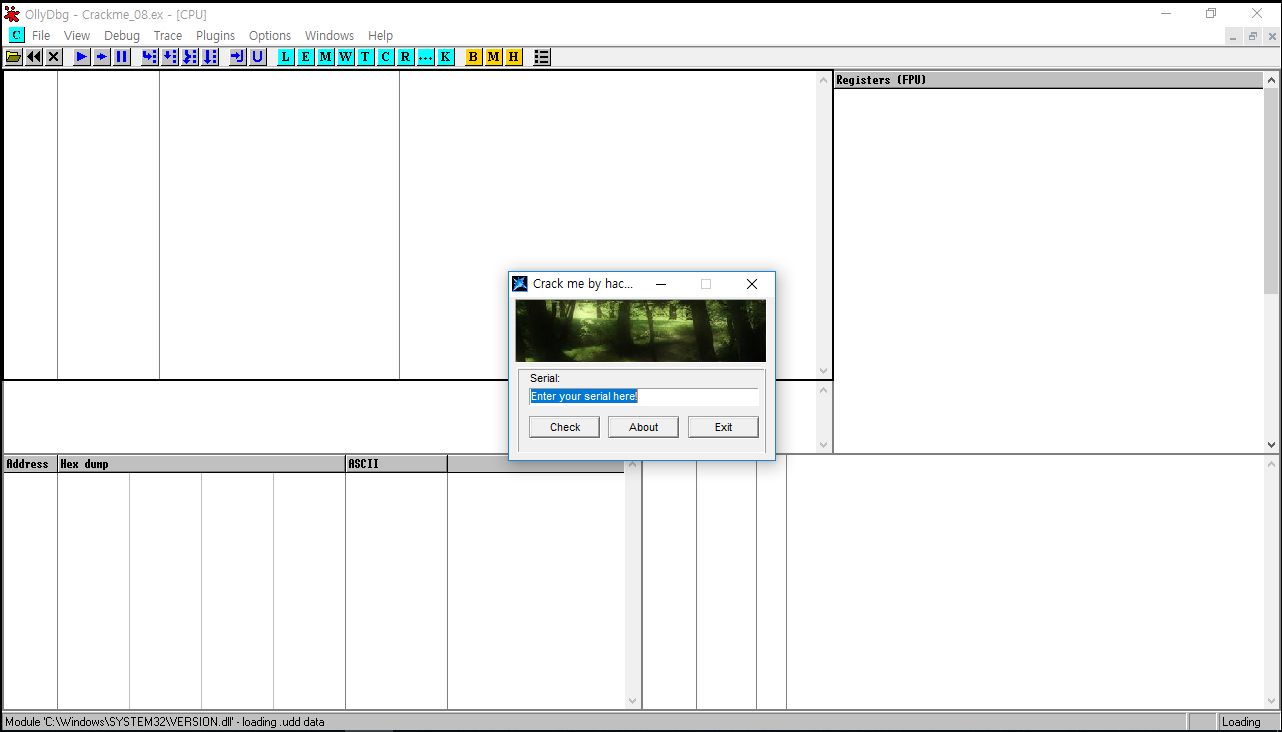Screen dimensions: 1282x732
Task: Click the Trace over icon
Action: click(x=210, y=57)
